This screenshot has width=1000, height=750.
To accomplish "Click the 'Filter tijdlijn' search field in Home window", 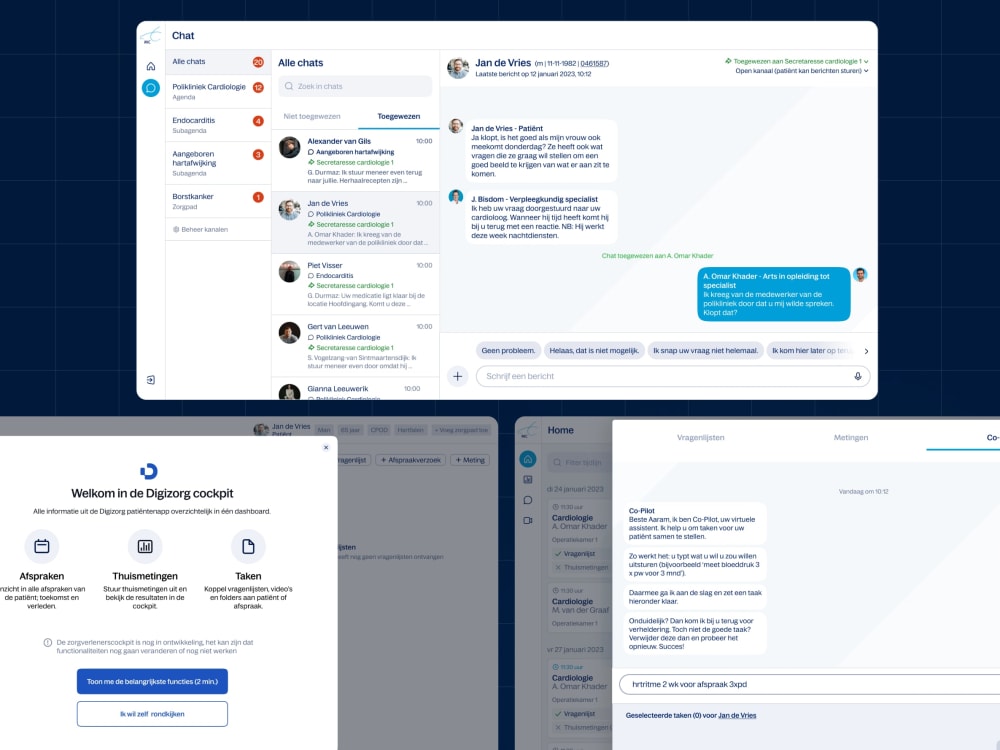I will pyautogui.click(x=578, y=462).
